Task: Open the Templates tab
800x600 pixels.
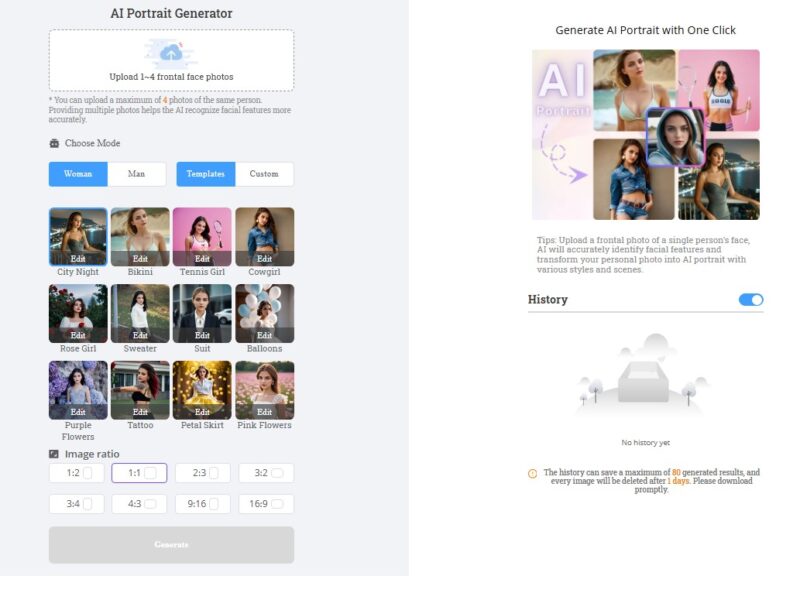Action: coord(206,174)
